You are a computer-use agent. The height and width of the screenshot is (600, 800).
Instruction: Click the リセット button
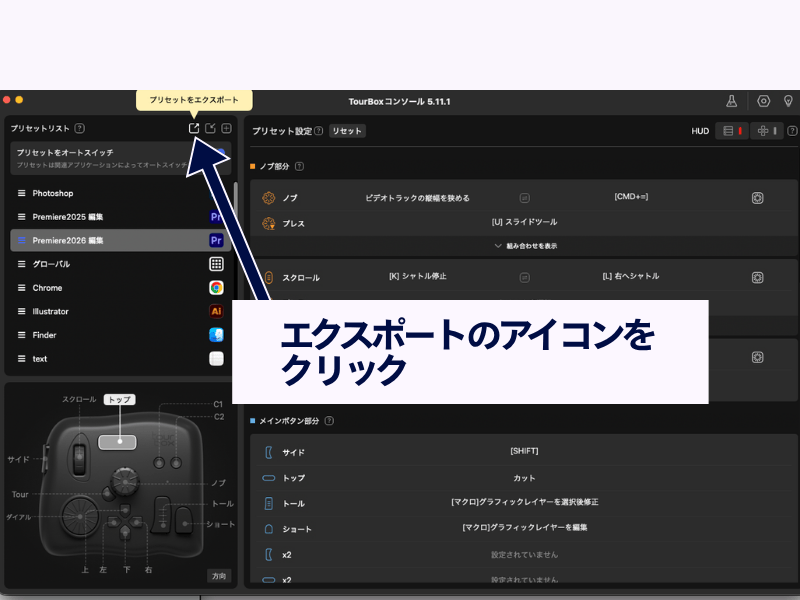[x=347, y=131]
